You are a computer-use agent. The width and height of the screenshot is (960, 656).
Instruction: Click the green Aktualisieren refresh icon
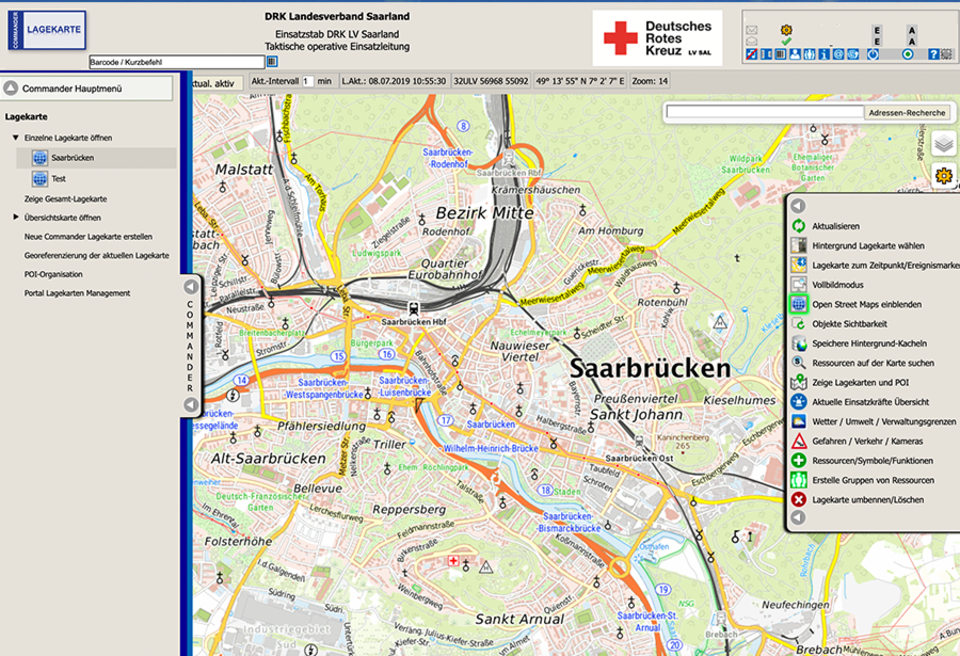point(799,227)
